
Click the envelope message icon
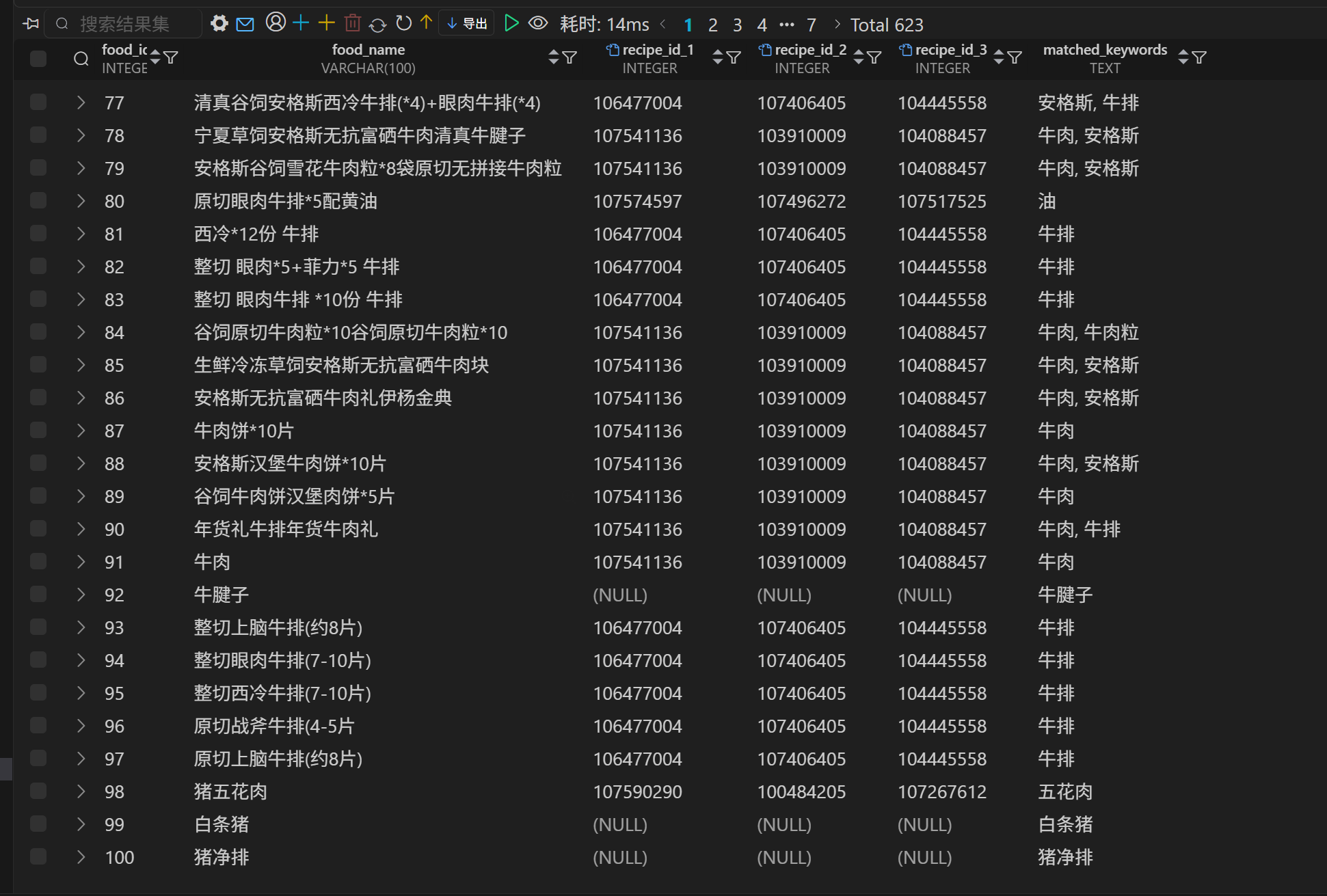click(245, 23)
